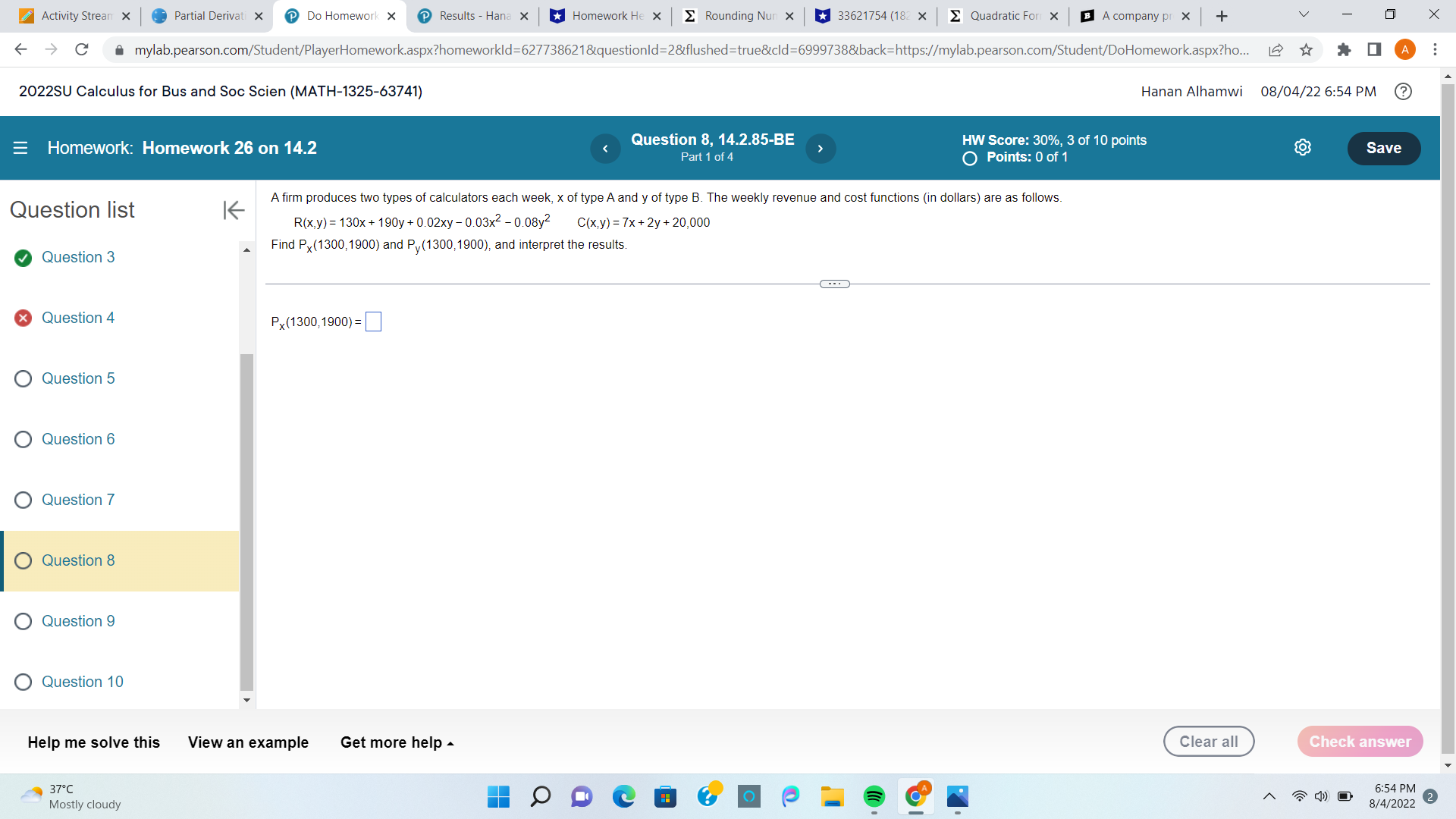The image size is (1456, 819).
Task: Open browser extensions puzzle icon
Action: coord(1344,50)
